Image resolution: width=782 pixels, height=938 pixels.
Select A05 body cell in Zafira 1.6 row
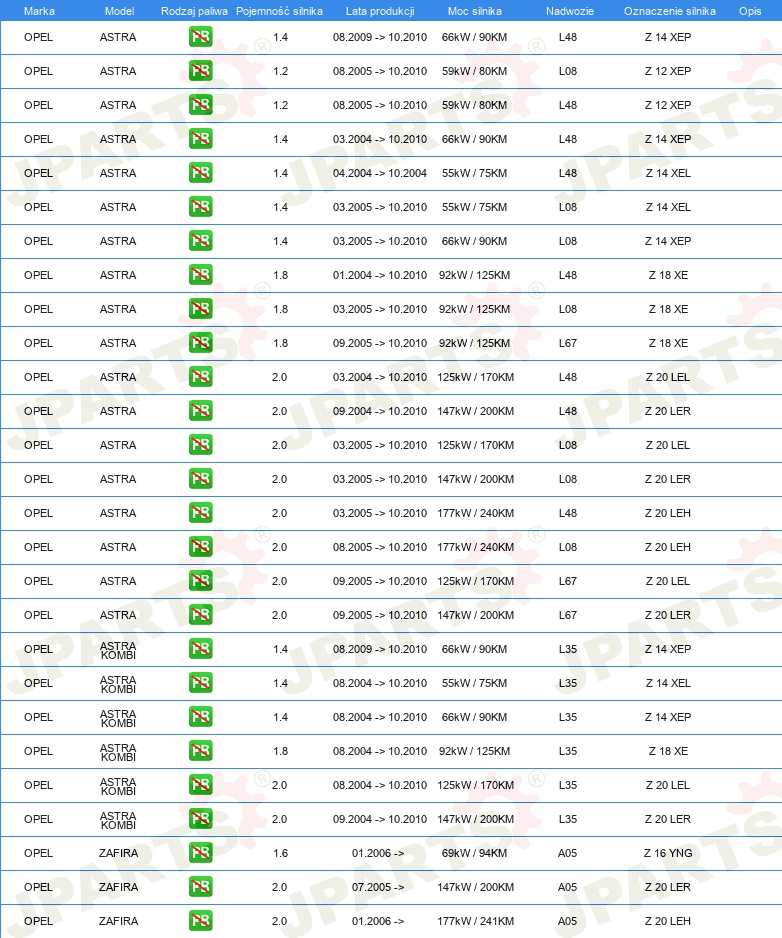click(x=567, y=853)
